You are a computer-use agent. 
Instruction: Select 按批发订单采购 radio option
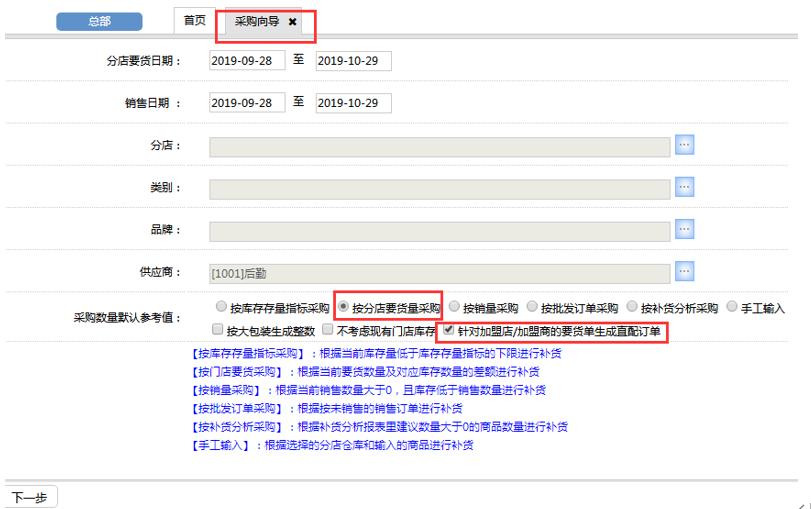532,307
